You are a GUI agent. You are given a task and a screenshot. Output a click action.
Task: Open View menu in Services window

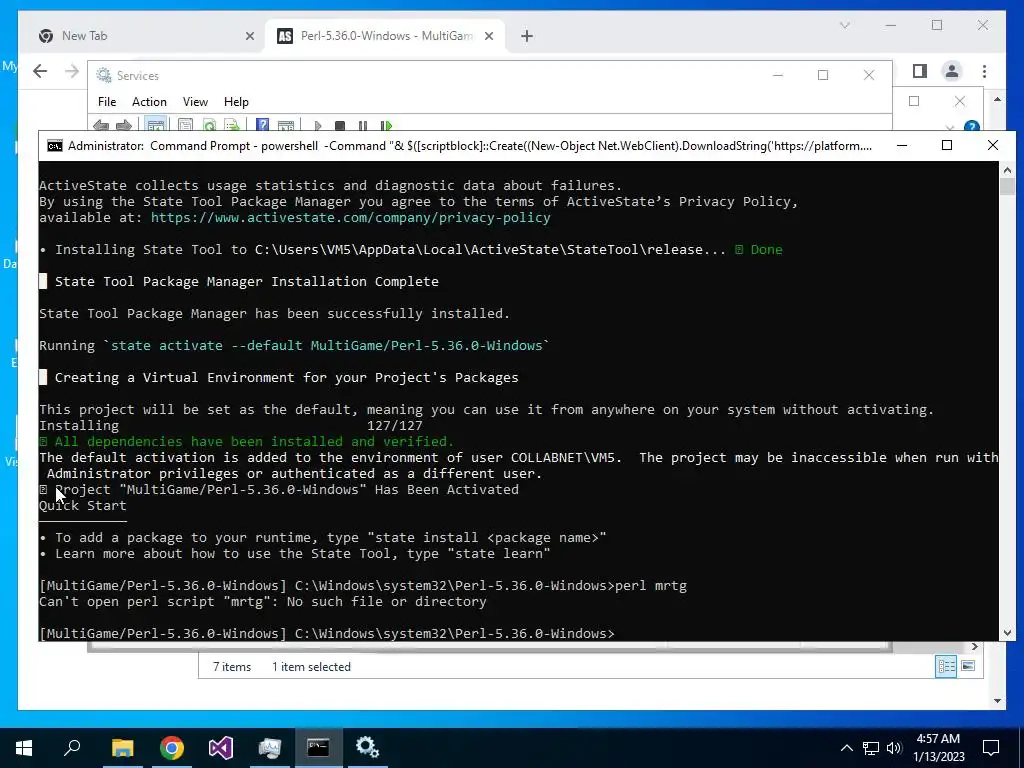(195, 102)
